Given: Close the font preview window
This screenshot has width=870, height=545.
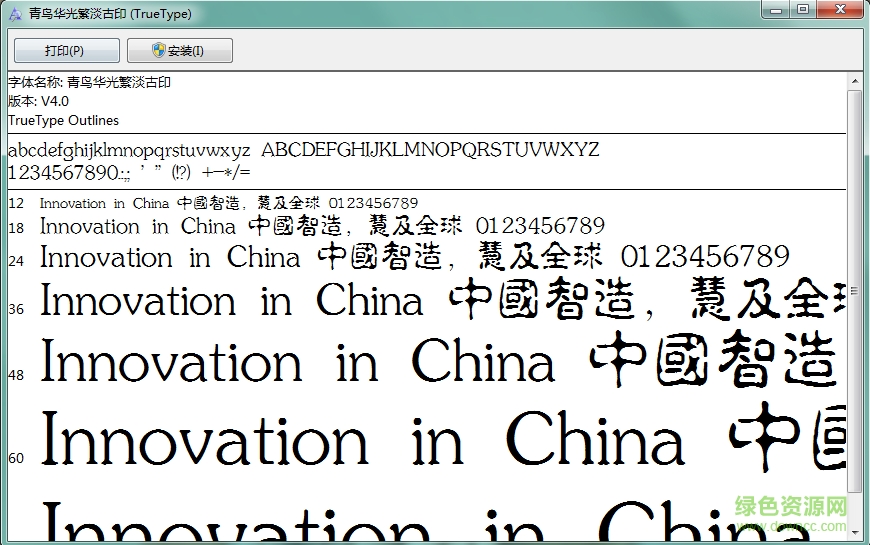Looking at the screenshot, I should [839, 9].
